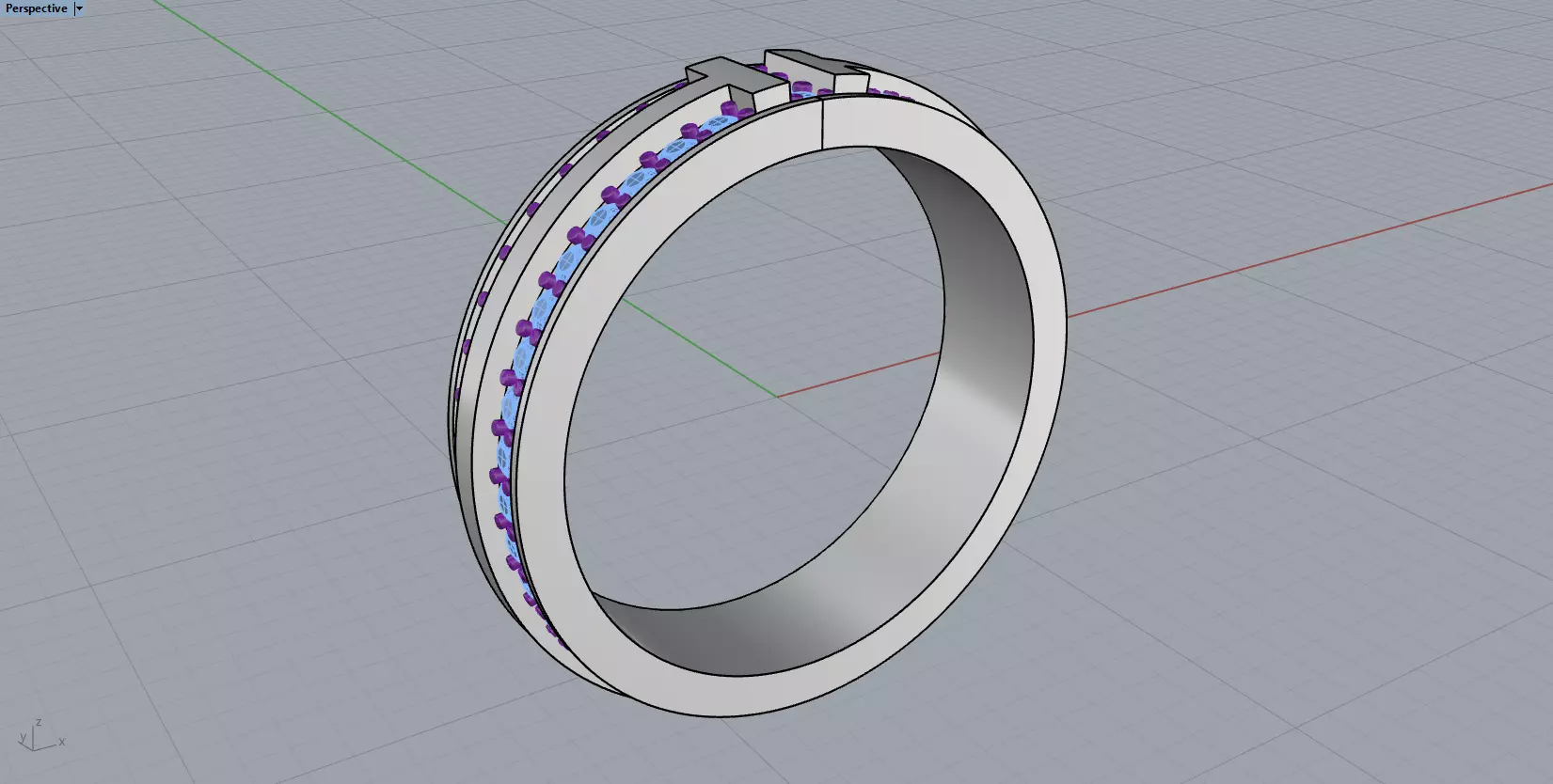Click the XYZ world axes icon
This screenshot has width=1553, height=784.
41,735
